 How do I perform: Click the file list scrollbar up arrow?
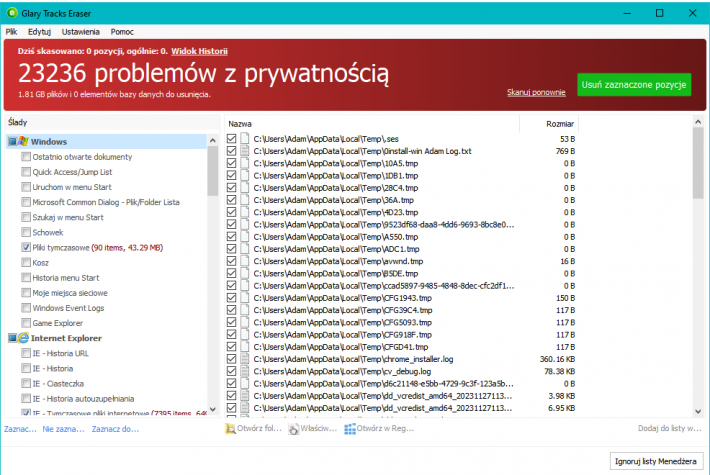coord(698,121)
